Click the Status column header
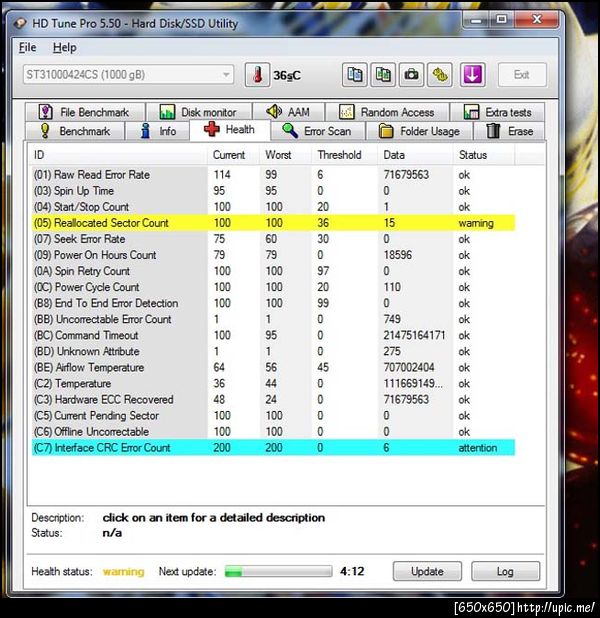Screen dimensions: 600x618 [484, 155]
